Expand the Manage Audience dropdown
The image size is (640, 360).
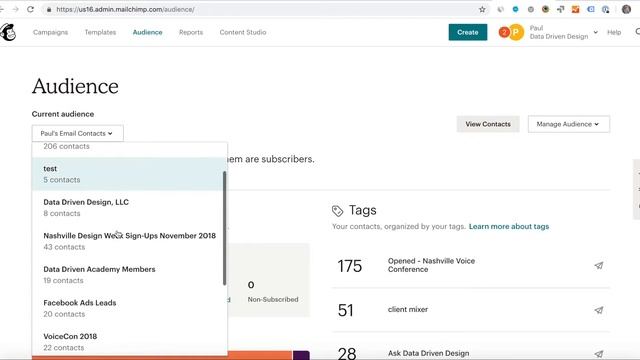pyautogui.click(x=569, y=124)
